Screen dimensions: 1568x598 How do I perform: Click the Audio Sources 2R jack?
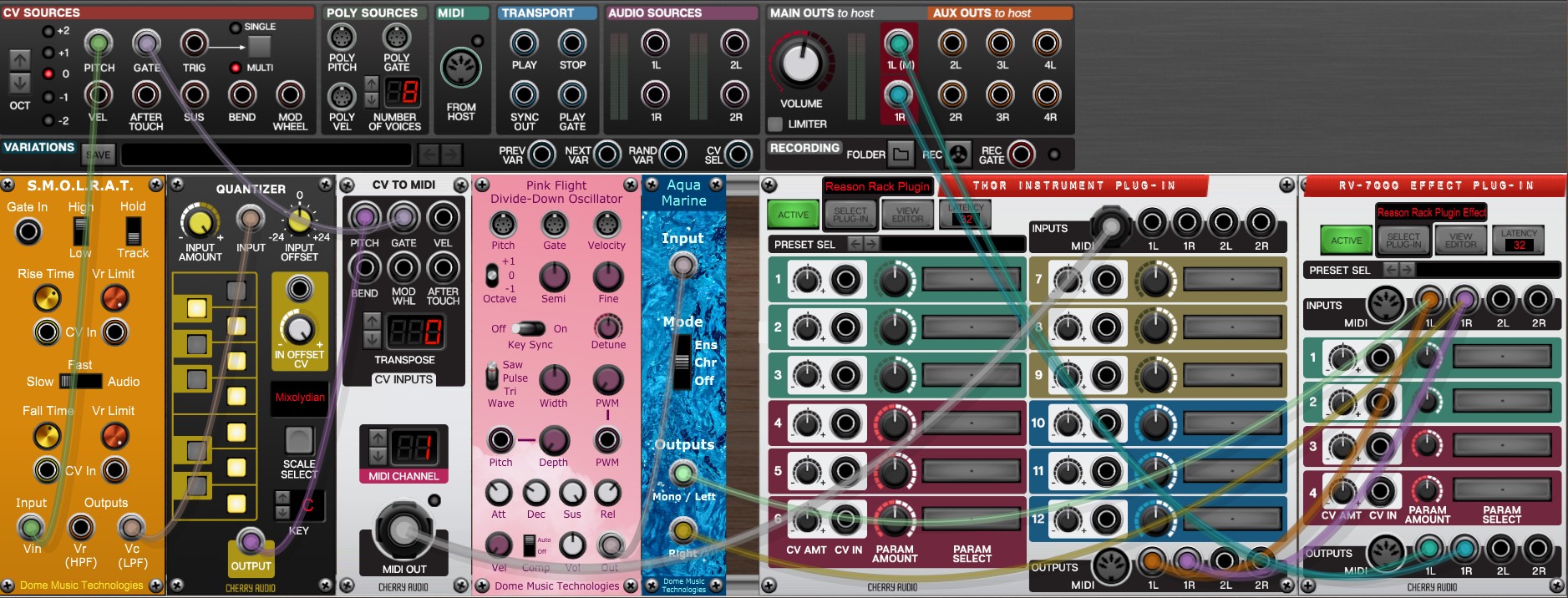coord(735,94)
